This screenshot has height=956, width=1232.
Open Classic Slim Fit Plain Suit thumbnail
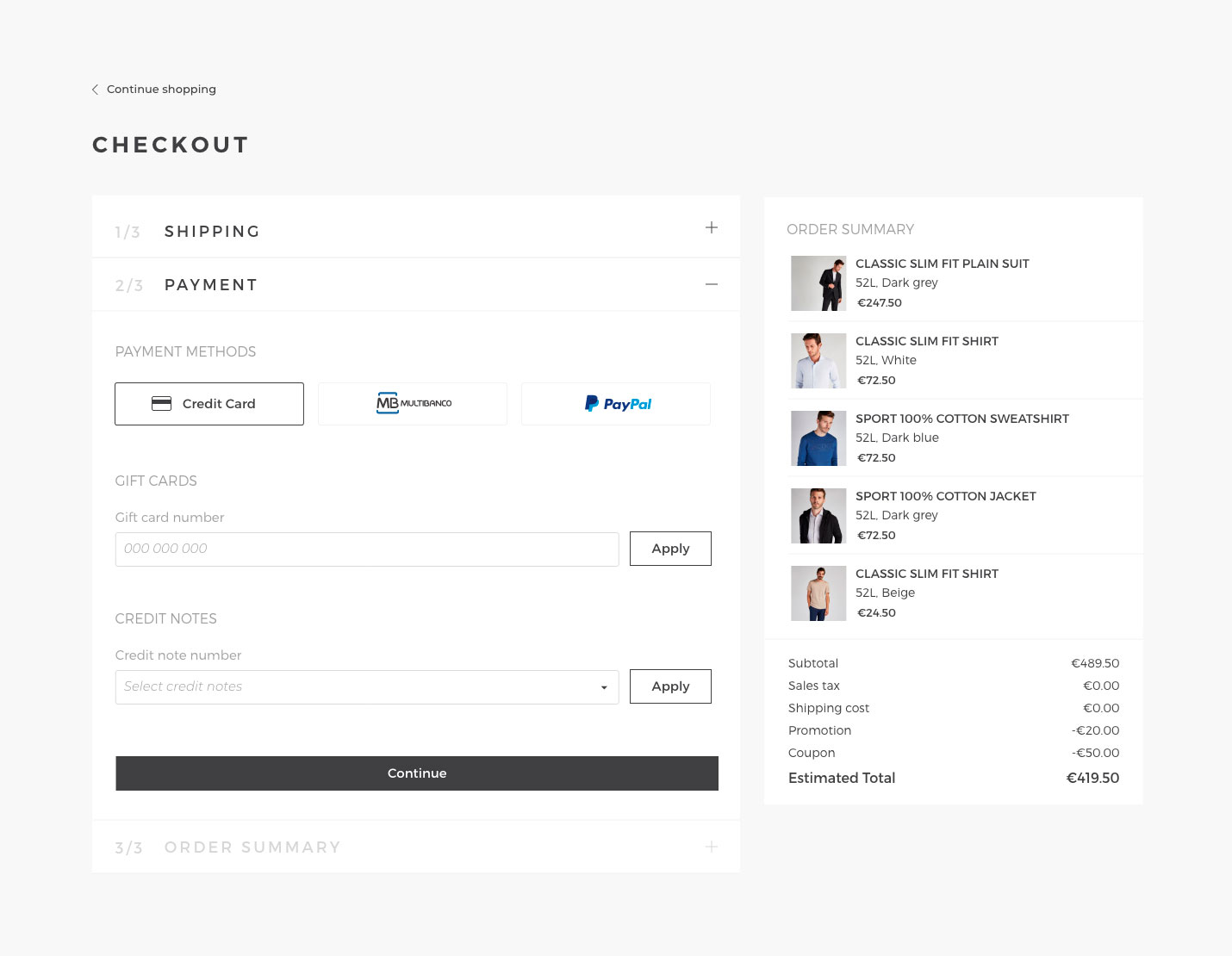tap(818, 283)
